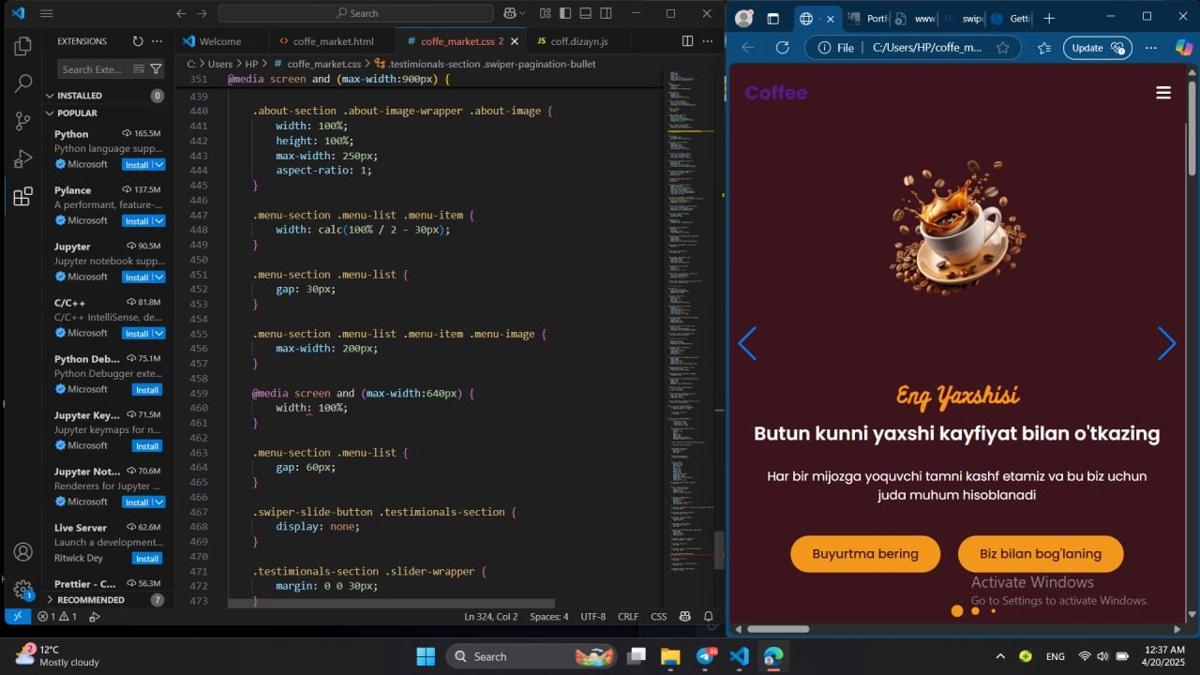
Task: Toggle the bottom panel layout button
Action: point(586,13)
